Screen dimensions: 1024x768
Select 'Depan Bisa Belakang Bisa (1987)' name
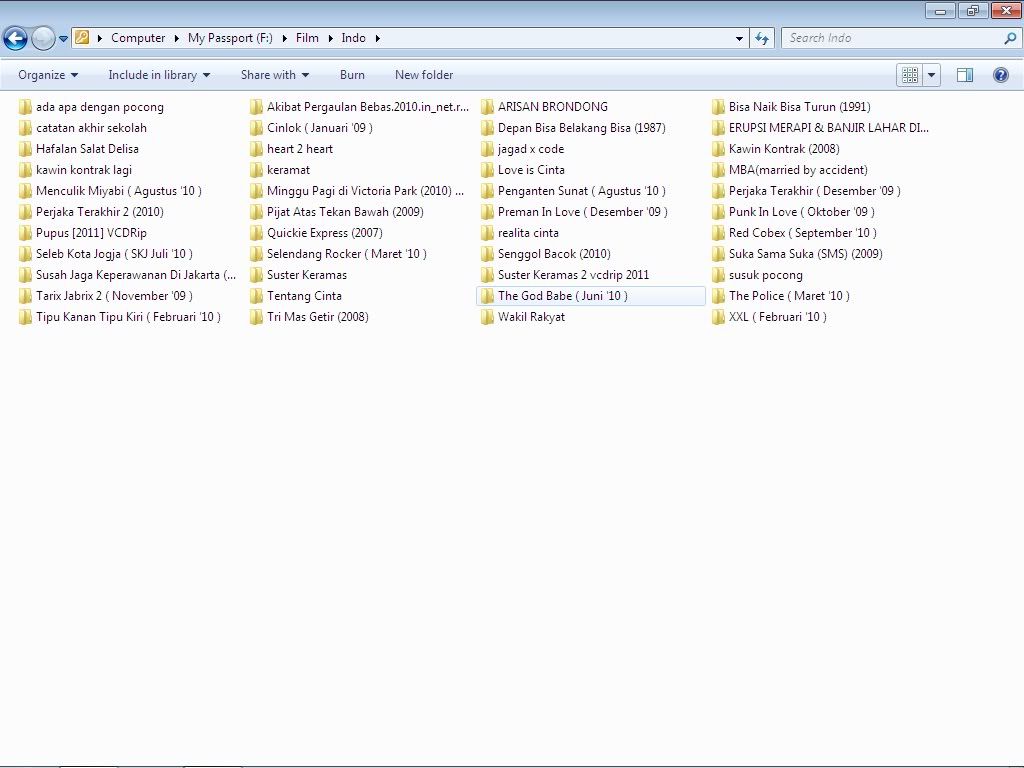pos(581,128)
